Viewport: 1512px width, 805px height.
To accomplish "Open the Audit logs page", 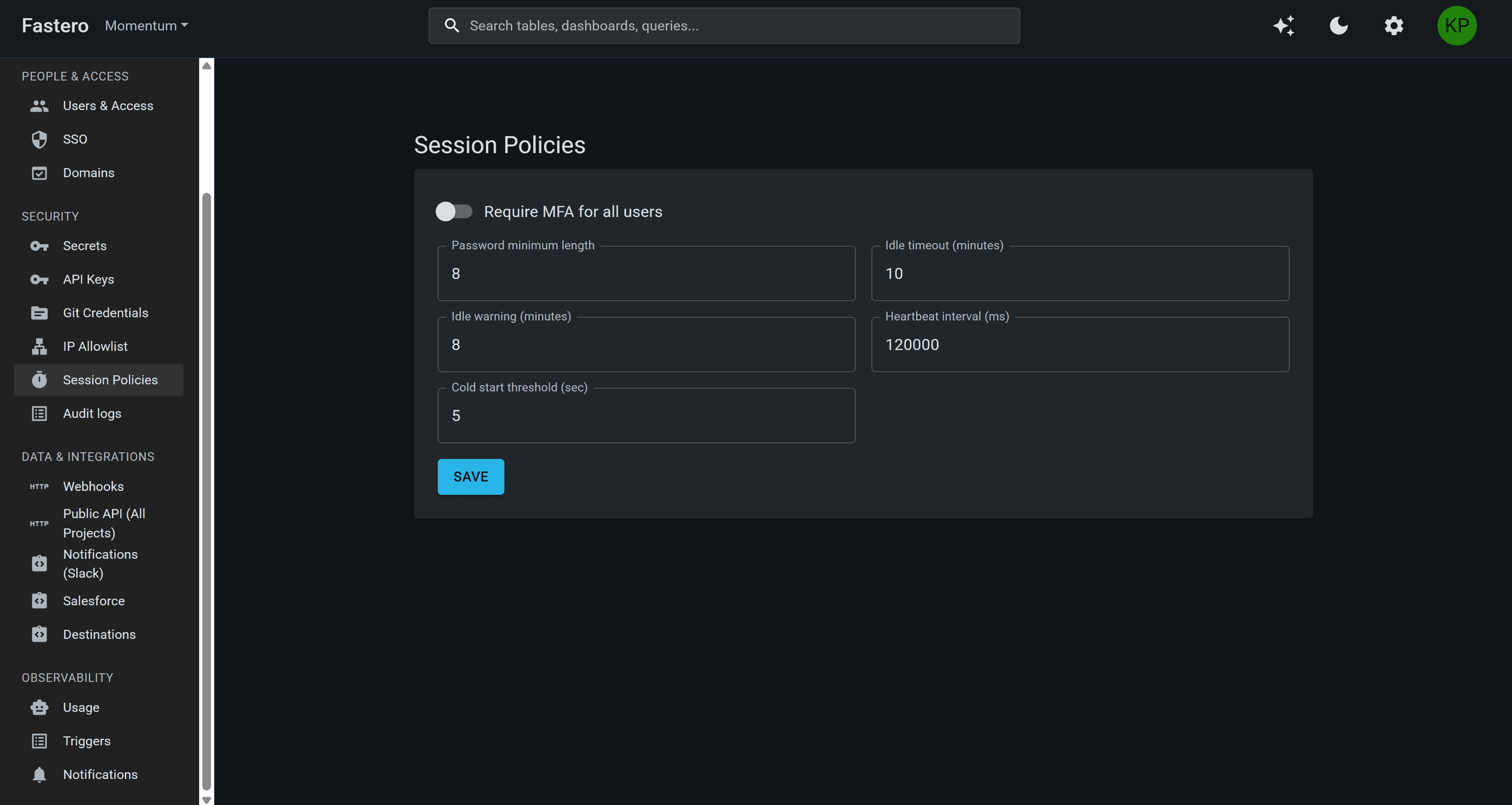I will [x=91, y=413].
